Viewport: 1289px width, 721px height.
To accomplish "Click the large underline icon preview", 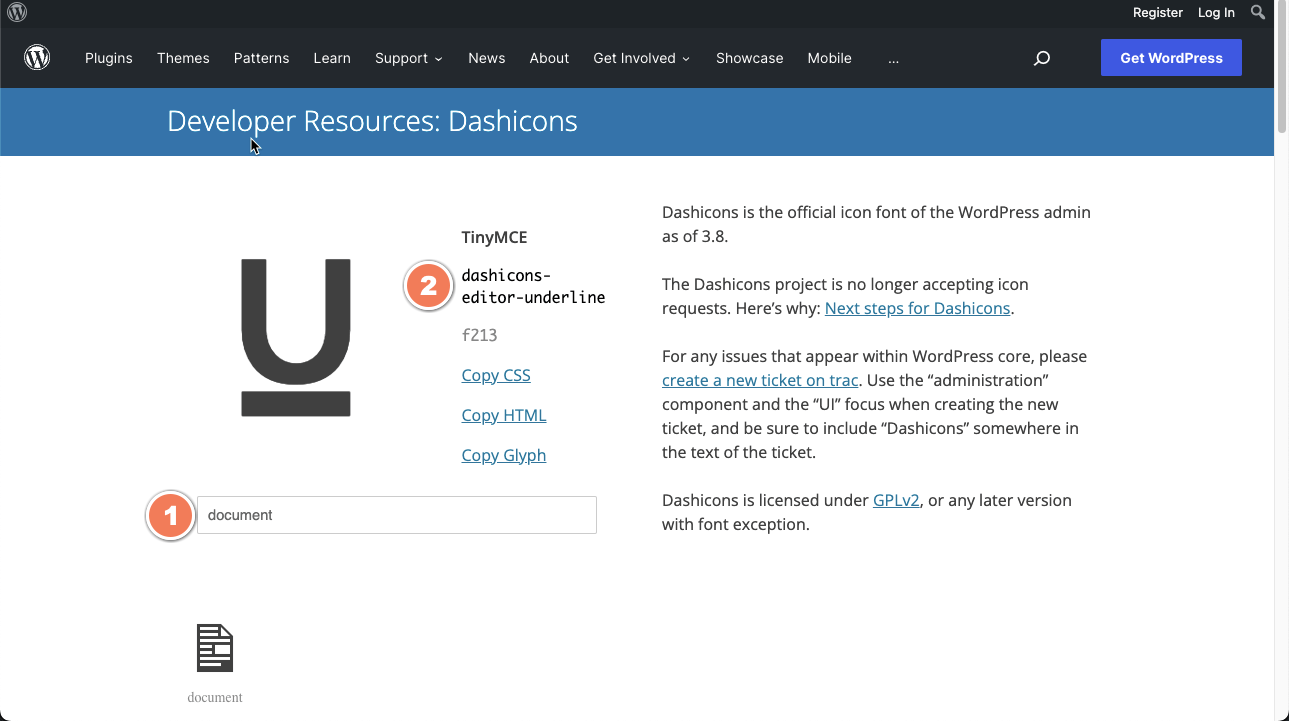I will click(x=296, y=337).
